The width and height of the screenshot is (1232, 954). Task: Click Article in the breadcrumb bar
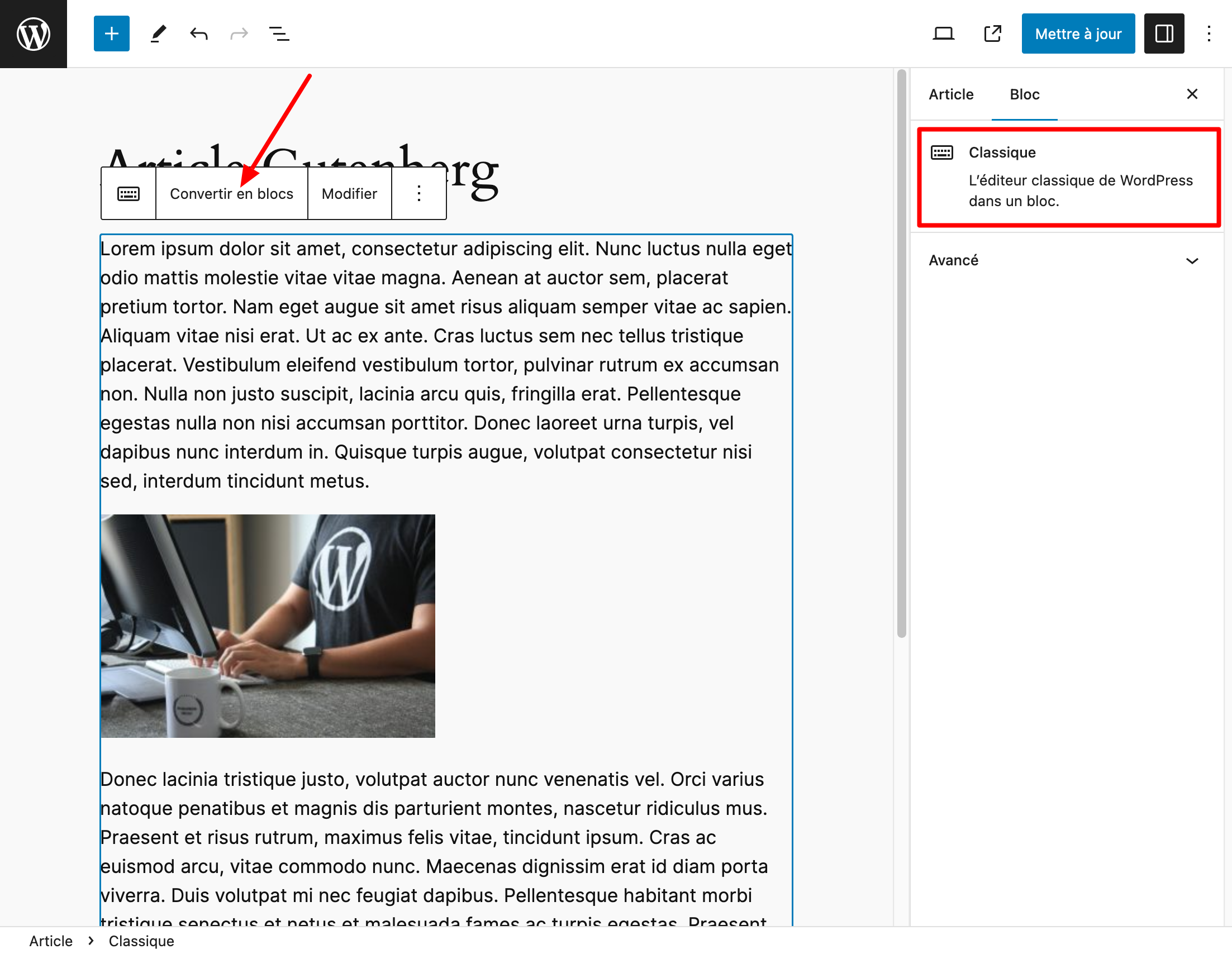click(51, 941)
